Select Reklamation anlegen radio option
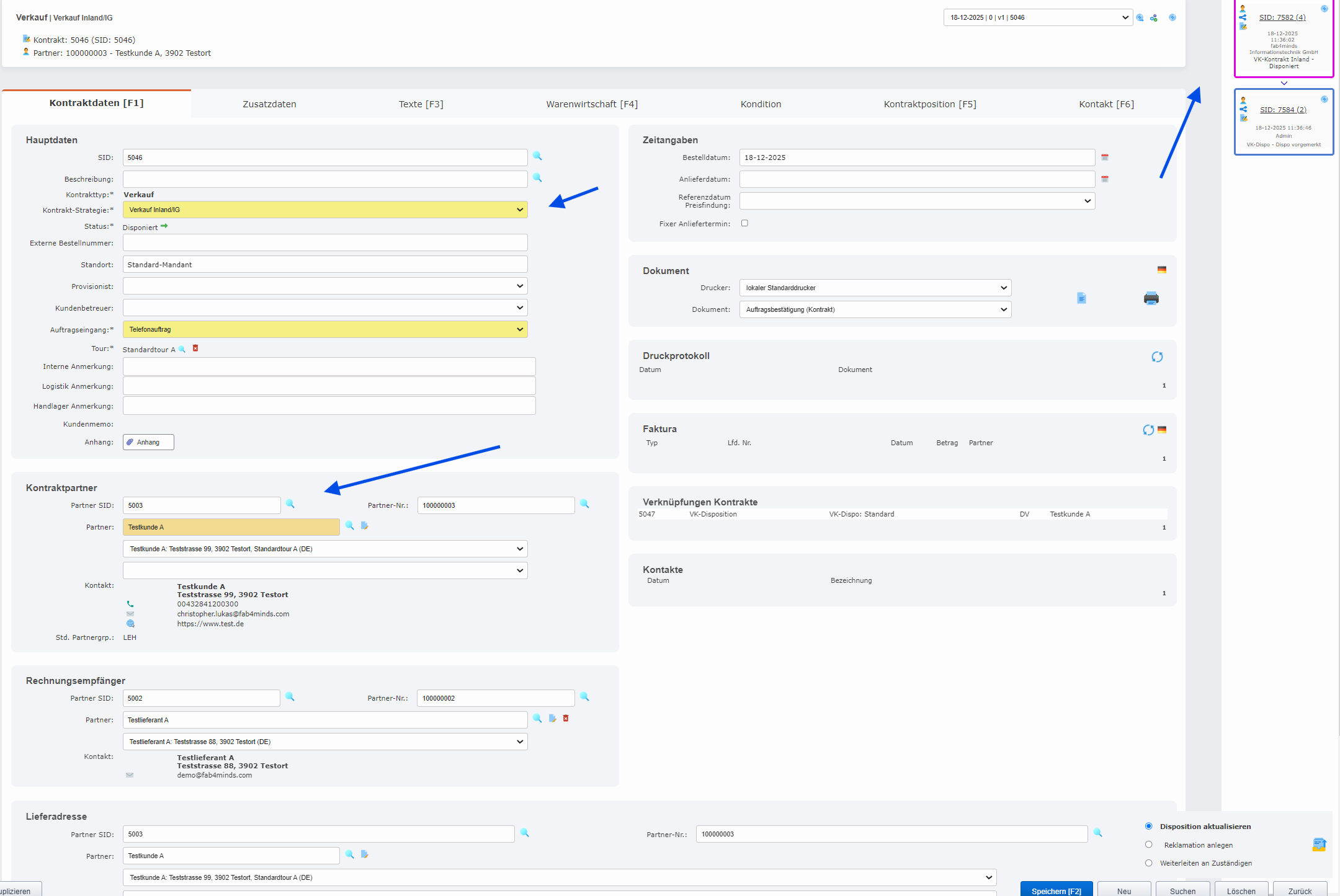 tap(1149, 845)
